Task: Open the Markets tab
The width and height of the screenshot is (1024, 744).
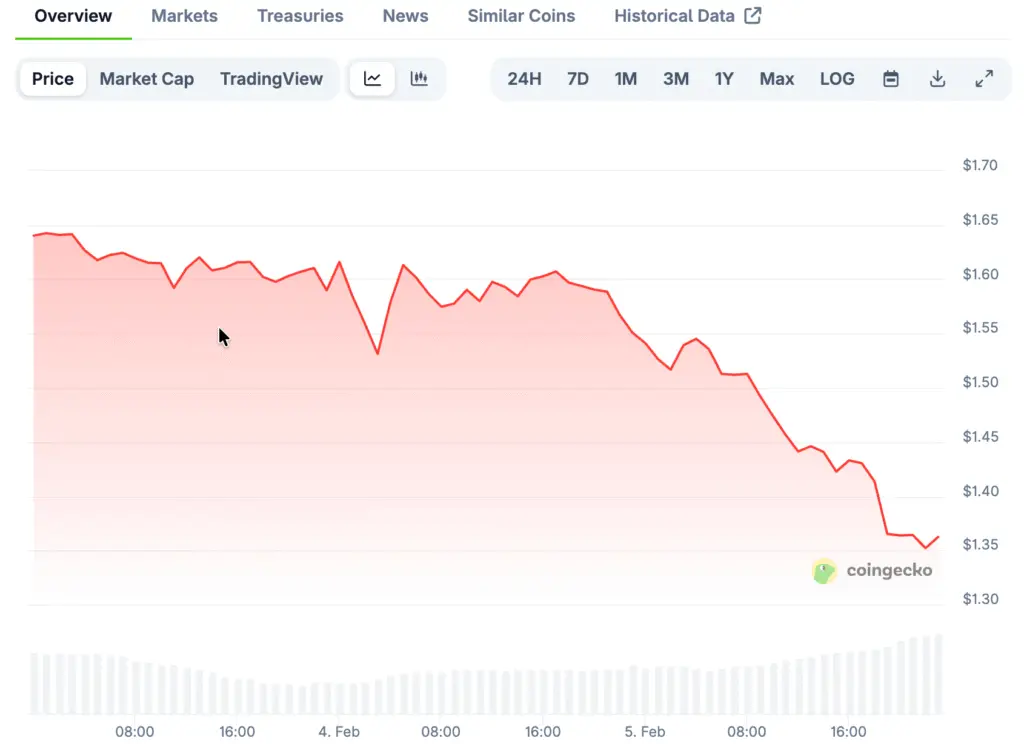Action: click(184, 16)
